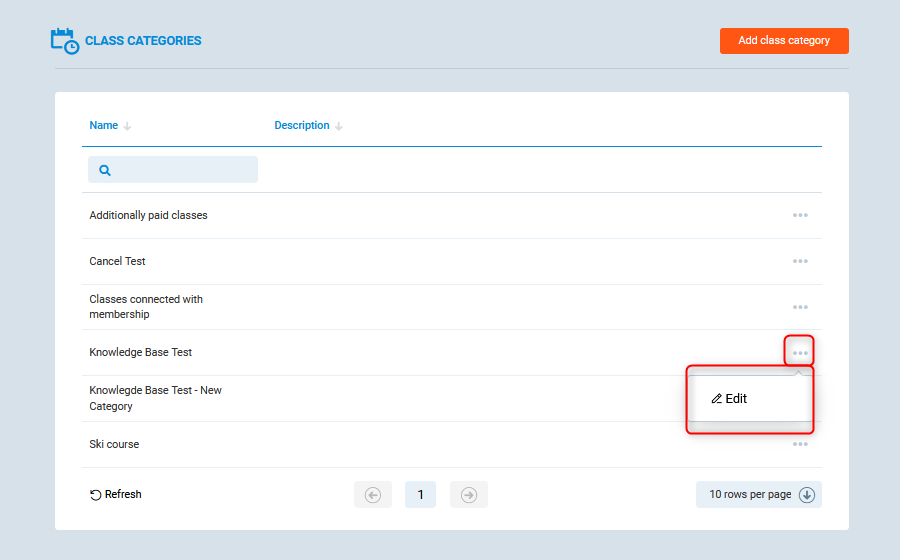Click the Knowledge Base Test three-dot menu

click(x=800, y=352)
